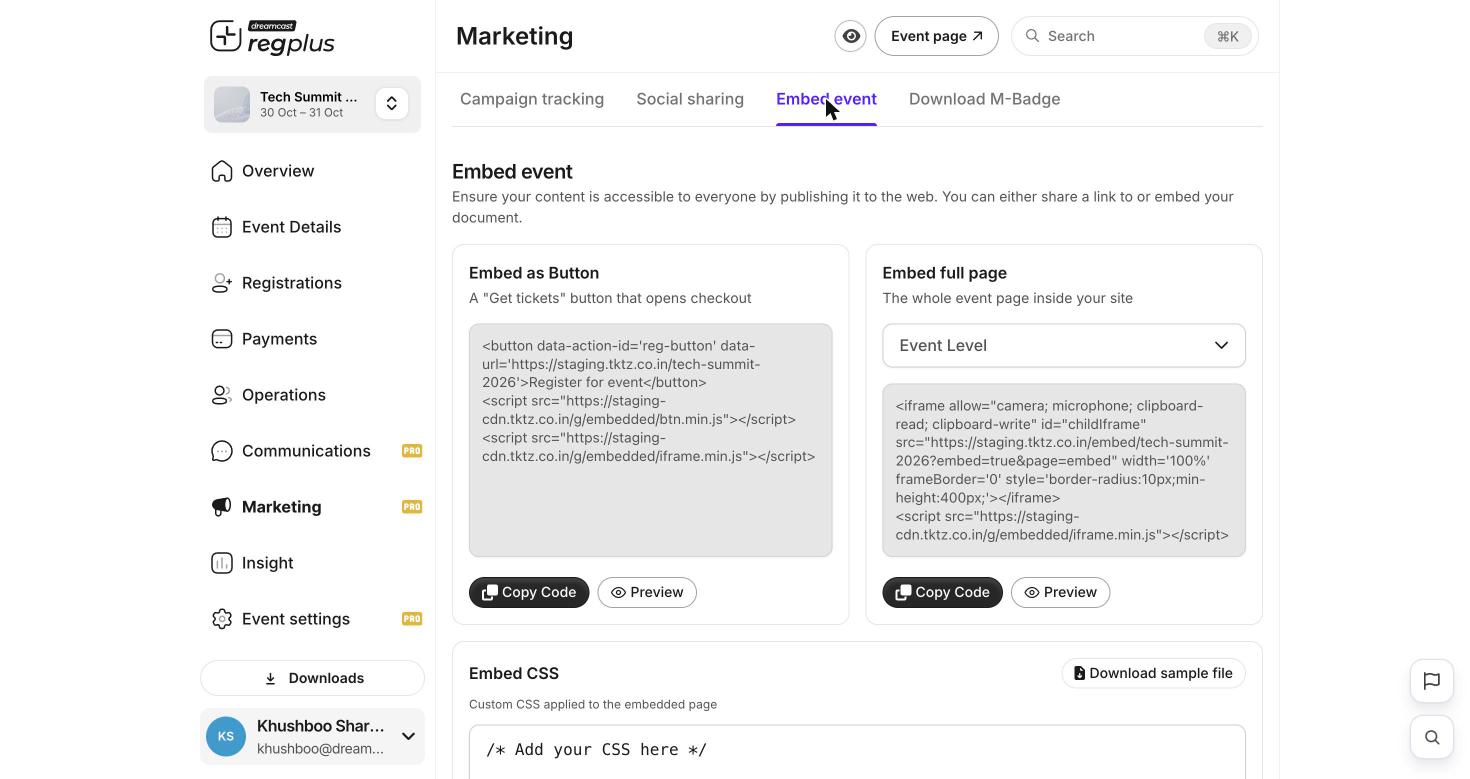
Task: Open the Overview home icon
Action: coord(222,171)
